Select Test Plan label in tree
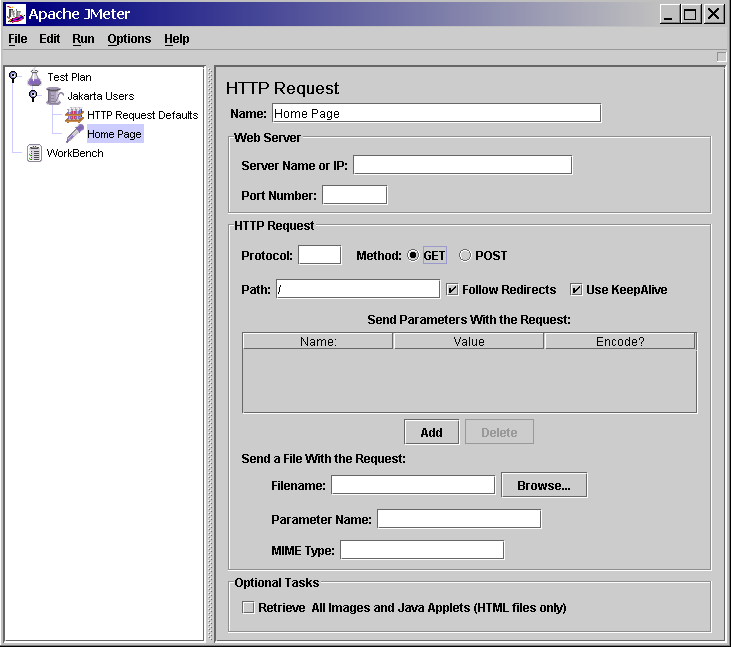The width and height of the screenshot is (731, 647). coord(69,77)
